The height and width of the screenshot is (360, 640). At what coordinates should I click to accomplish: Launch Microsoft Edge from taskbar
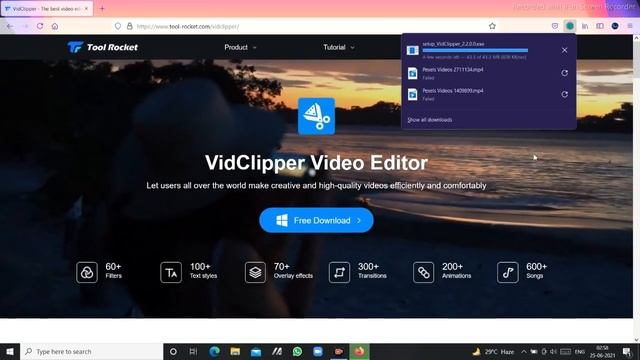[214, 351]
